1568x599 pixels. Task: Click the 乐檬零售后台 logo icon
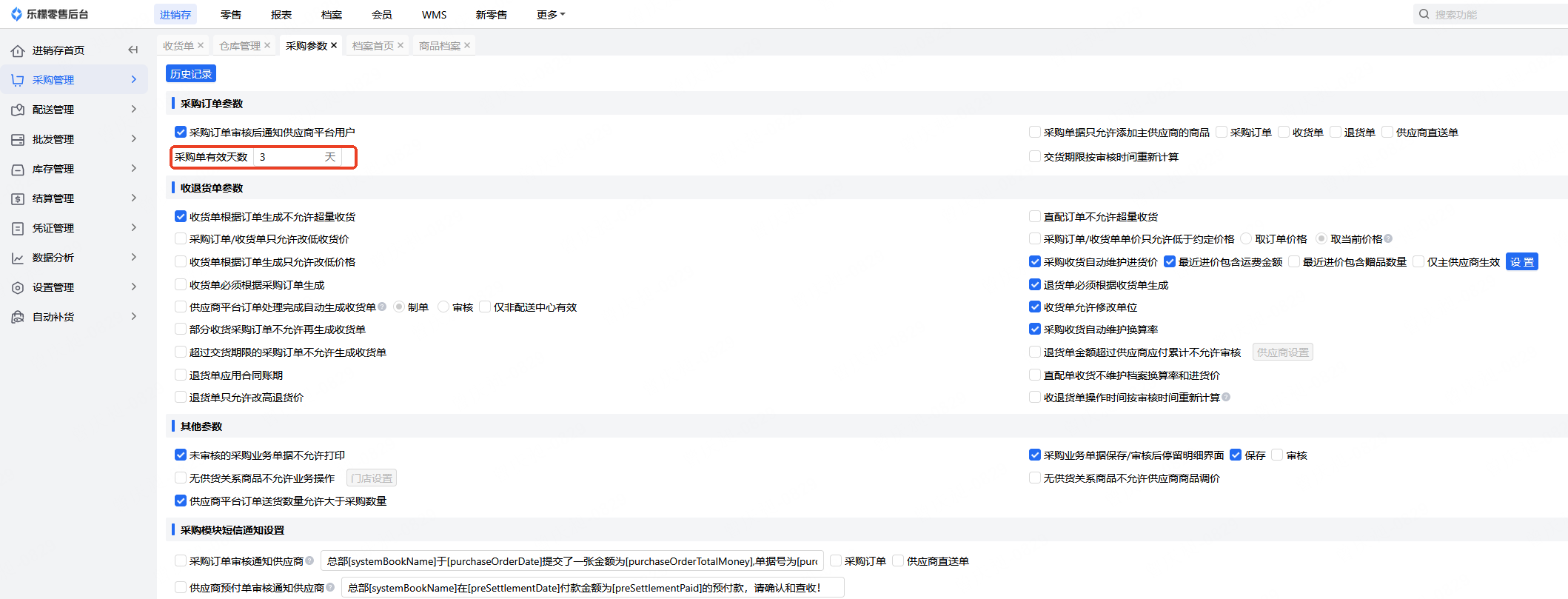(17, 14)
